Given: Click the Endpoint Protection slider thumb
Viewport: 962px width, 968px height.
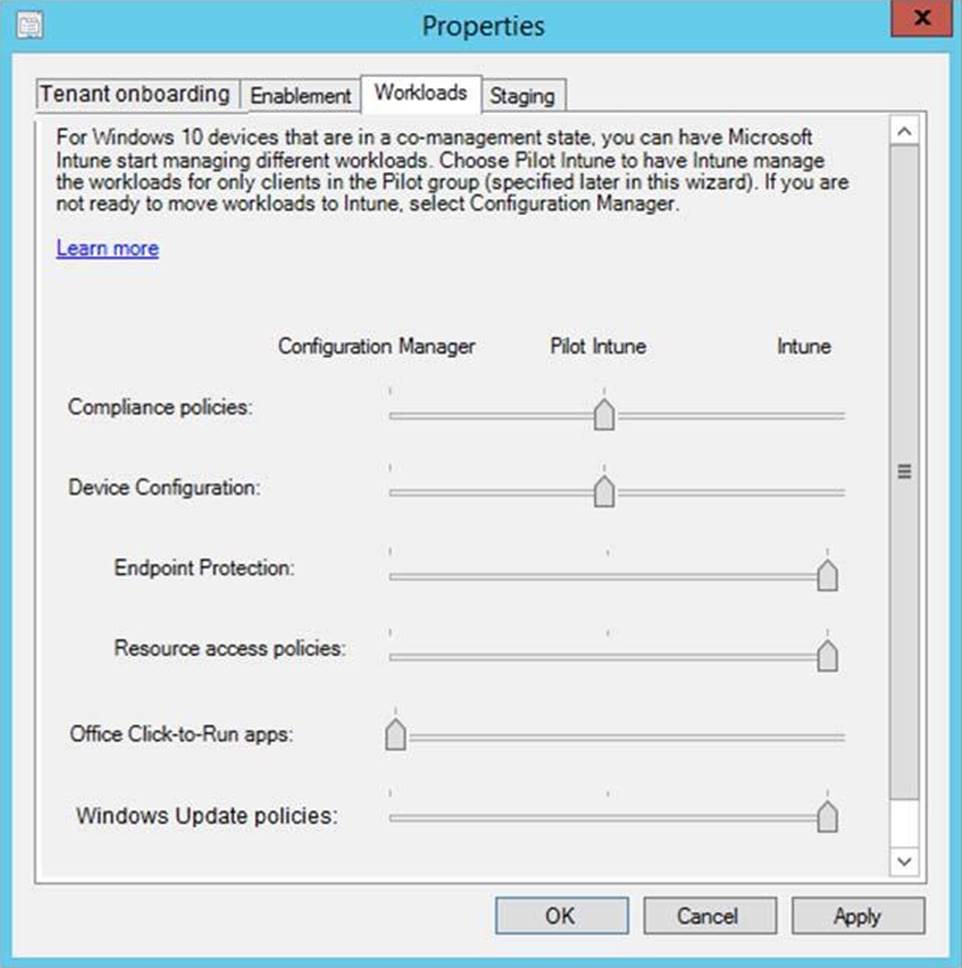Looking at the screenshot, I should pyautogui.click(x=827, y=575).
